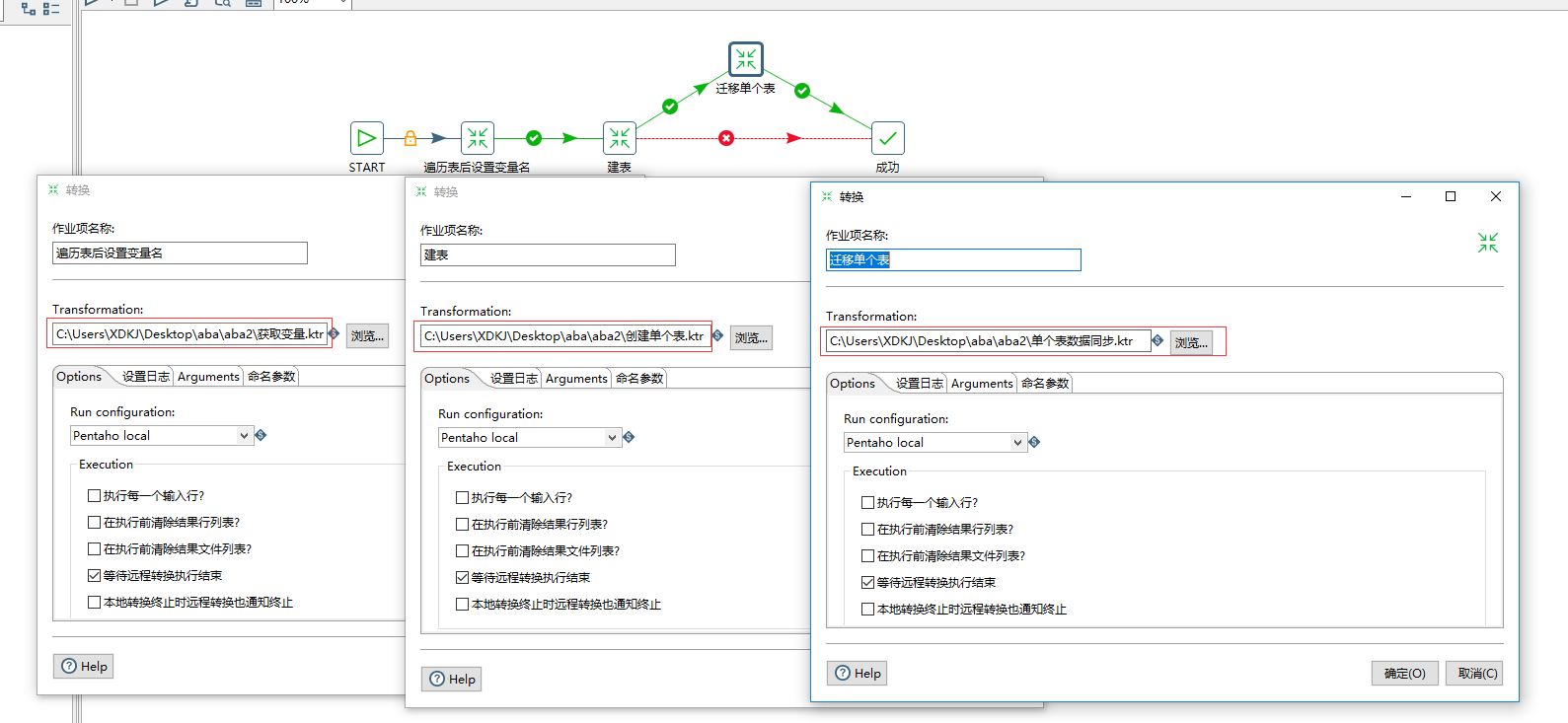Select the 成功 success node
Viewport: 1568px width, 723px height.
[x=888, y=138]
